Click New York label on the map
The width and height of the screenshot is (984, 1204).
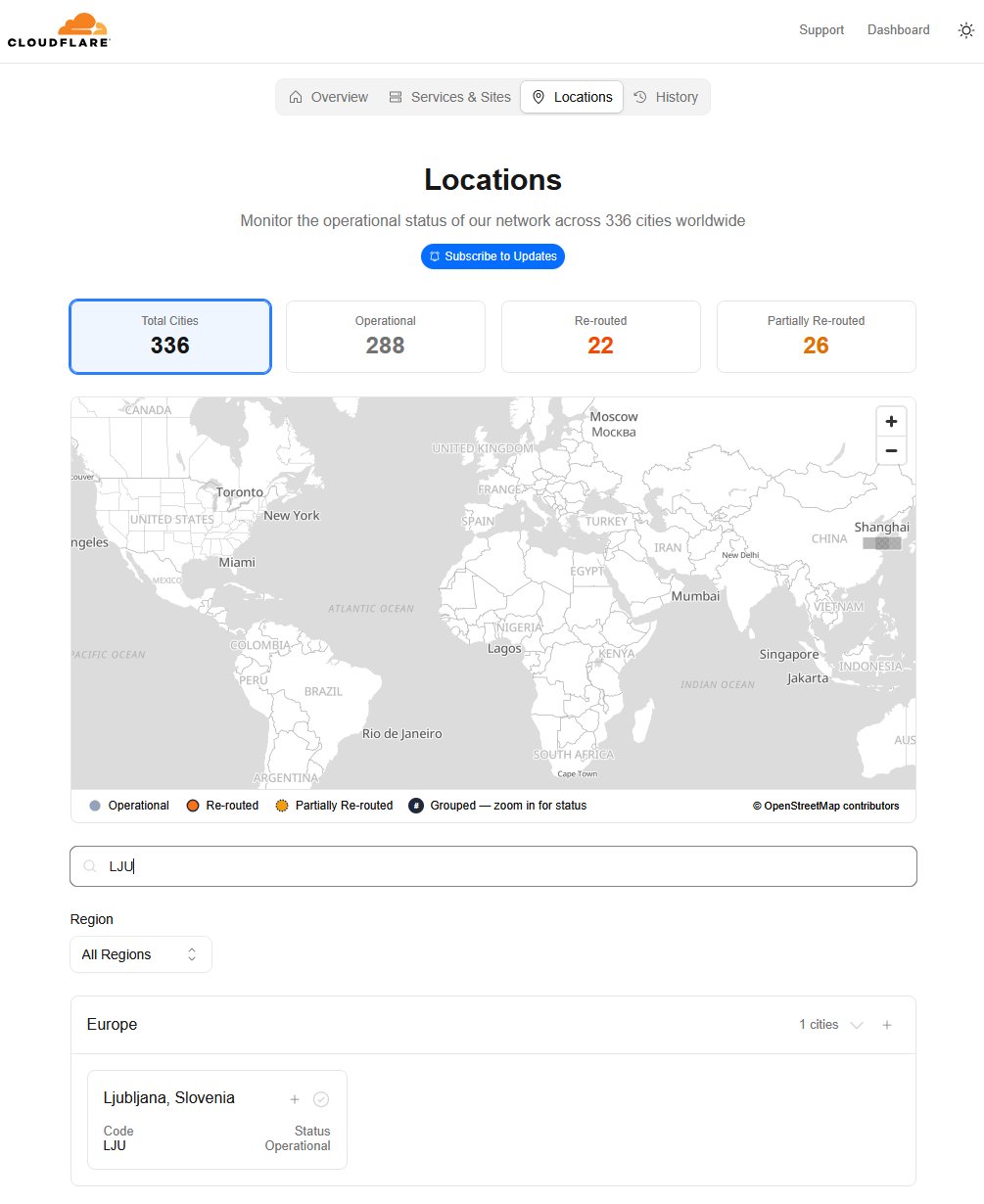292,516
